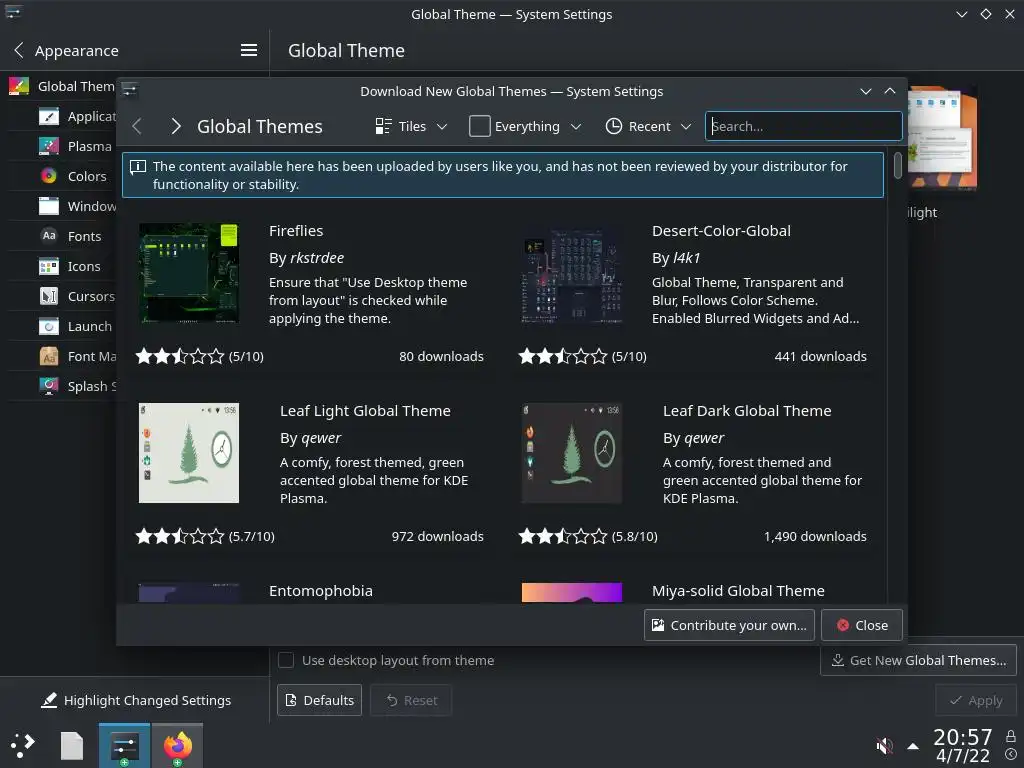Click the Window Decorations sidebar icon
This screenshot has width=1024, height=768.
point(49,206)
